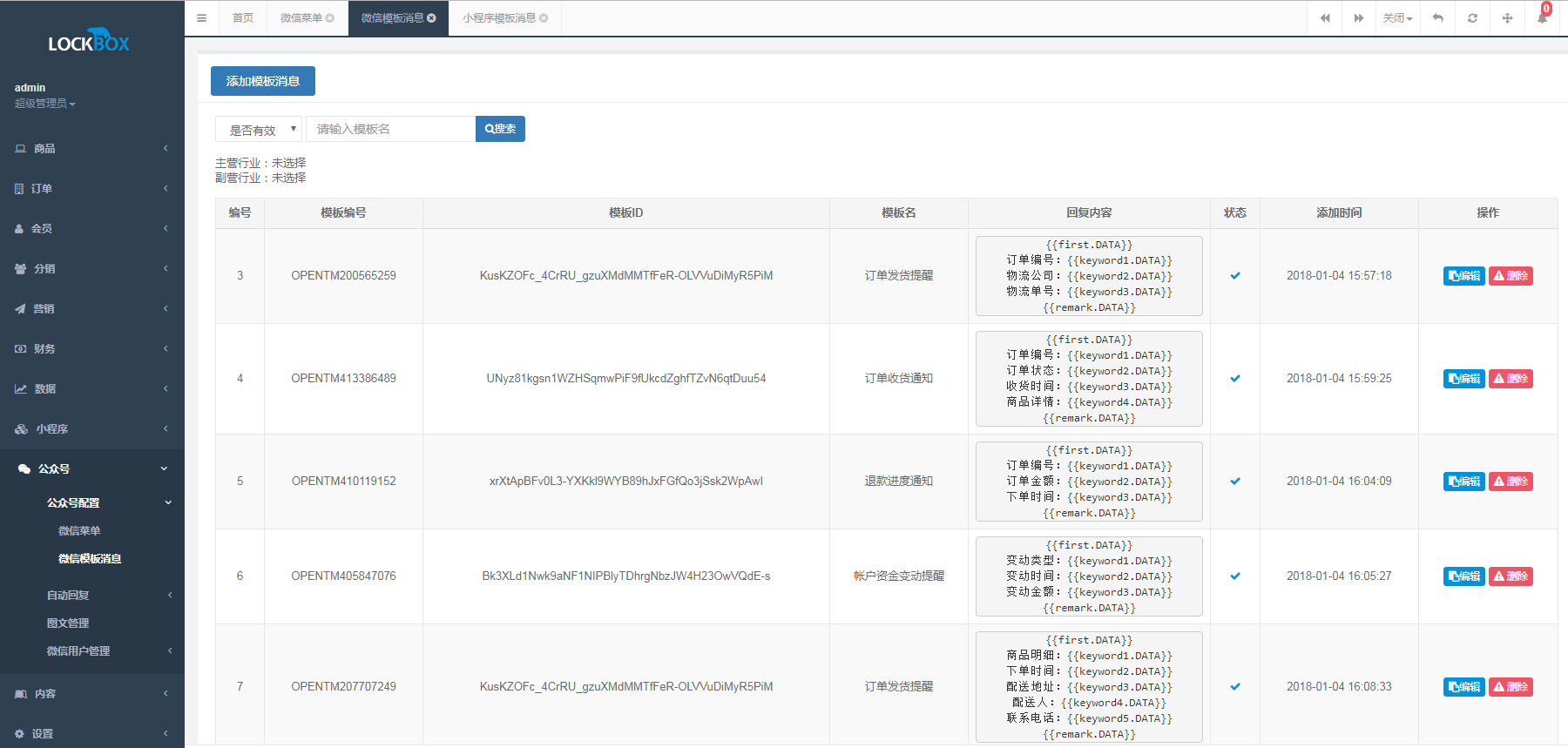Click timestamp 2018-01-04 16:04:09

pyautogui.click(x=1339, y=482)
